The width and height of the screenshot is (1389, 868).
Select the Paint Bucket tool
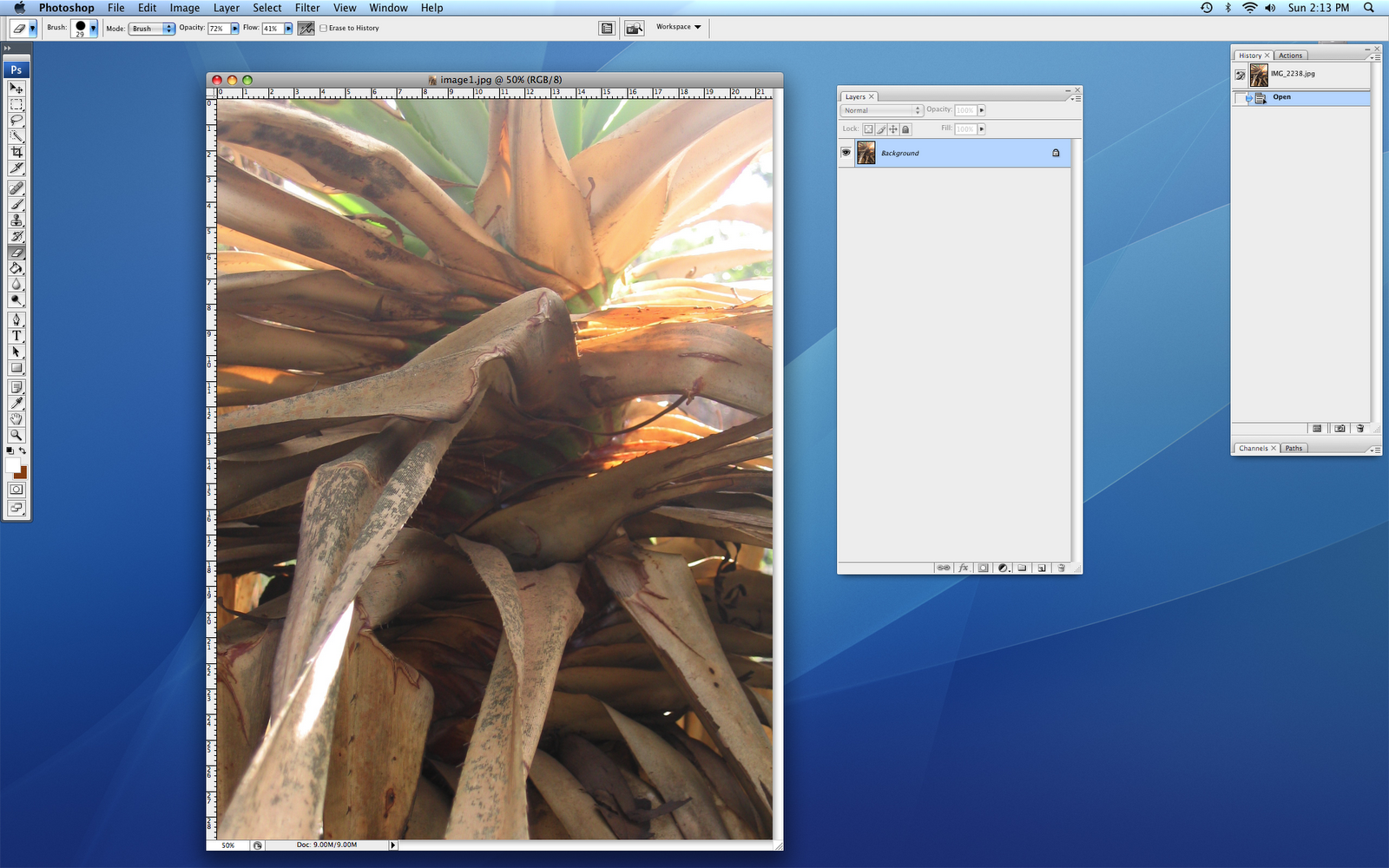coord(16,268)
